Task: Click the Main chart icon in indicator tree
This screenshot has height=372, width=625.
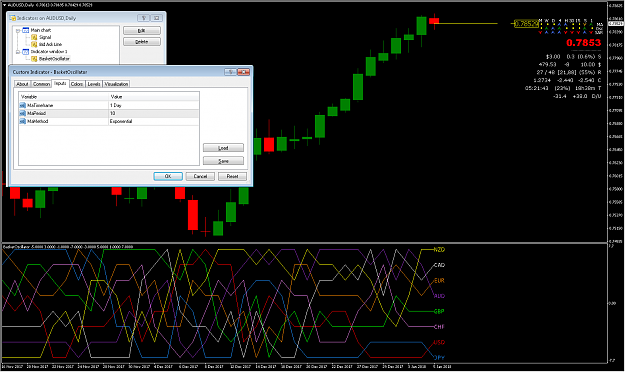Action: pyautogui.click(x=26, y=30)
